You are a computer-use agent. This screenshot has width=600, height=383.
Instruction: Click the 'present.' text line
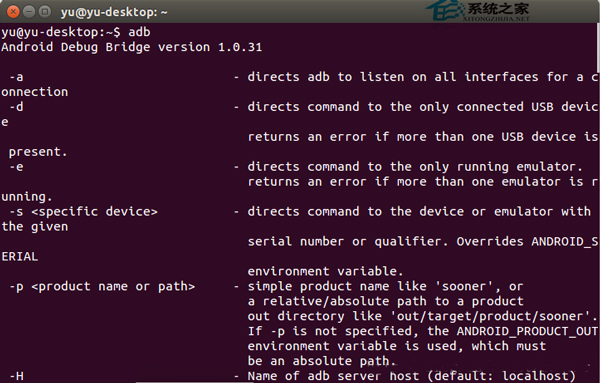click(x=38, y=152)
